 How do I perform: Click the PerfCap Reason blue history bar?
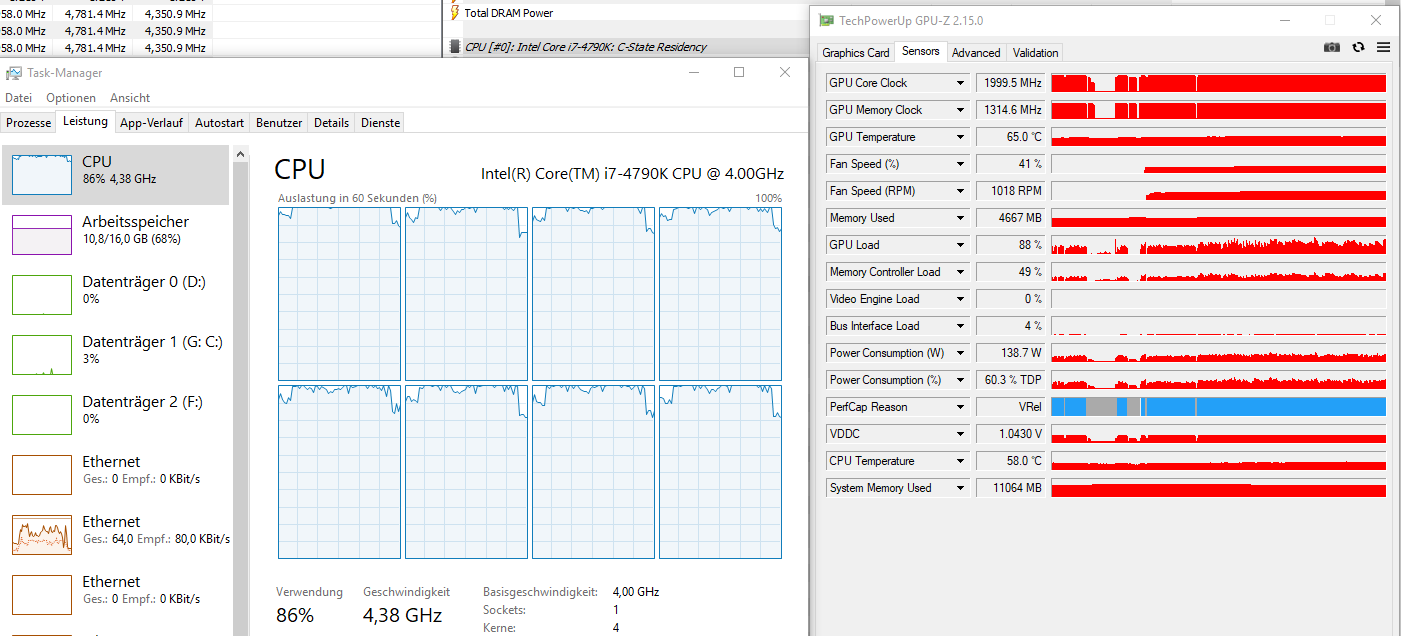pos(1219,407)
